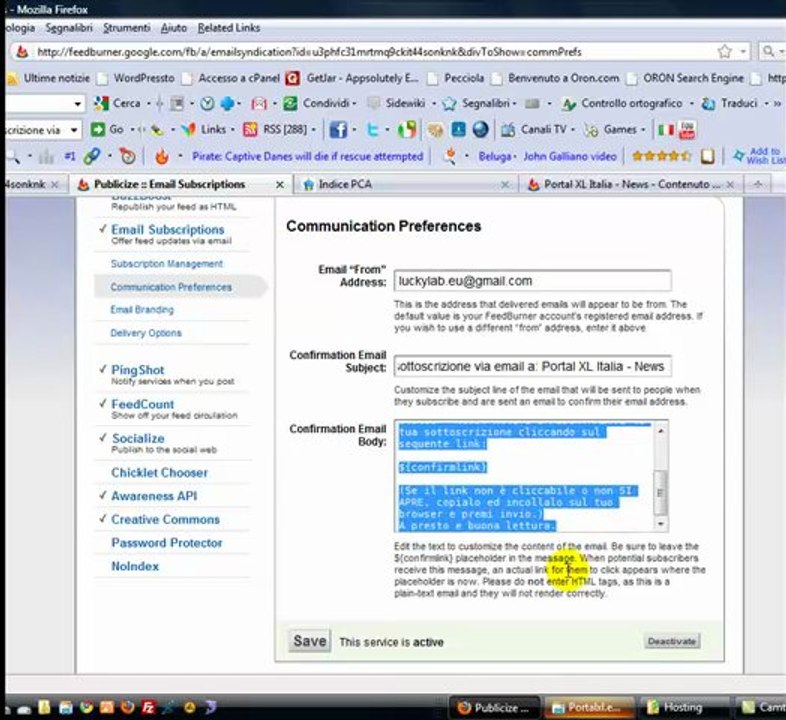Click the Facebook icon in the toolbar
This screenshot has height=720, width=786.
point(338,130)
